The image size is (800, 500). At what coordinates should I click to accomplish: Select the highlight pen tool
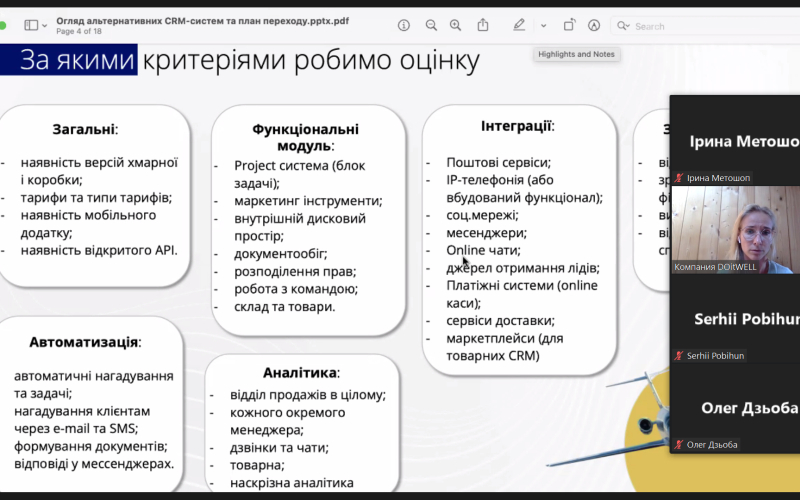pyautogui.click(x=519, y=24)
